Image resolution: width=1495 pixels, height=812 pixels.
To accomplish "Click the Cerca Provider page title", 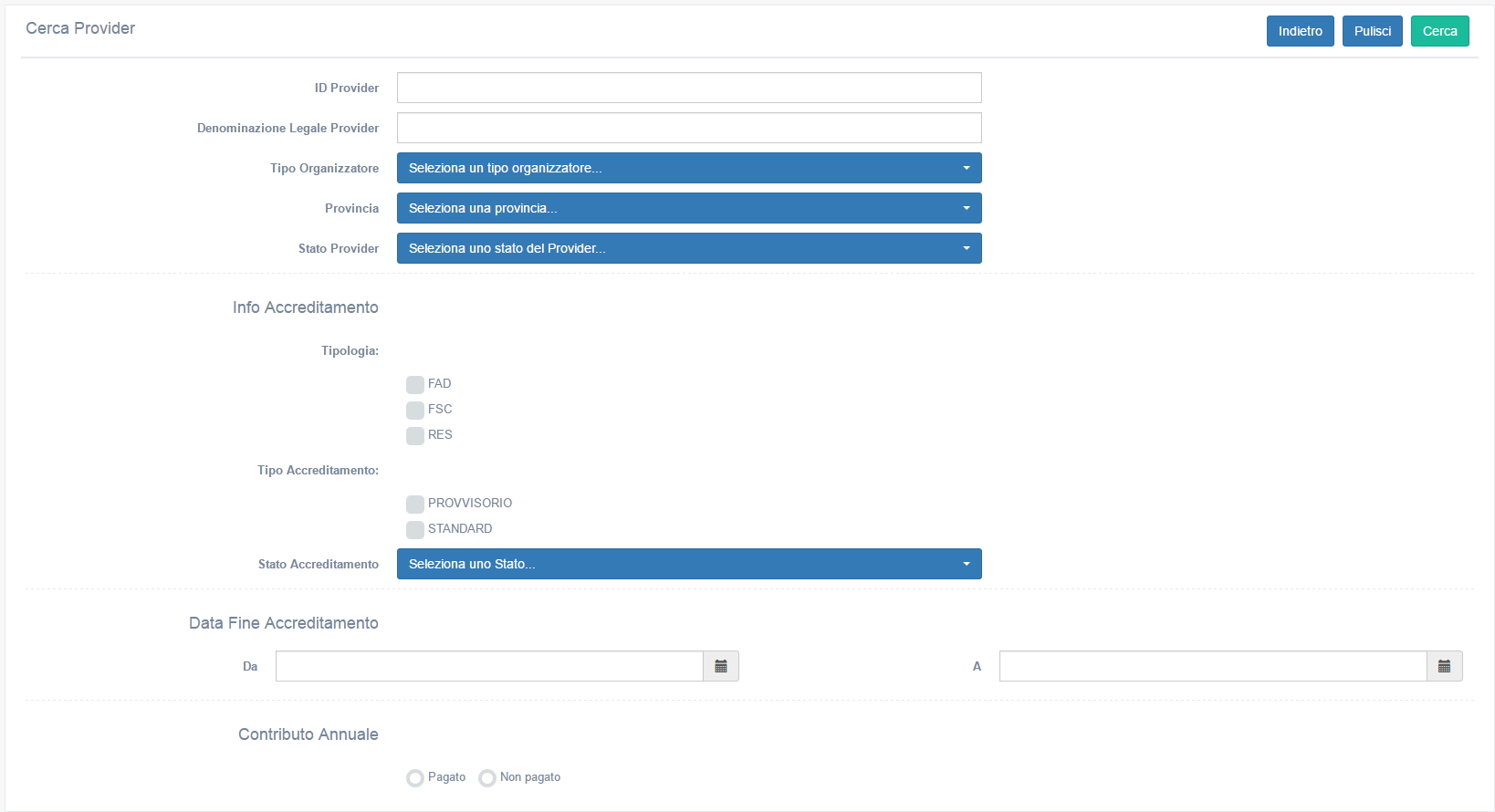I will tap(80, 28).
